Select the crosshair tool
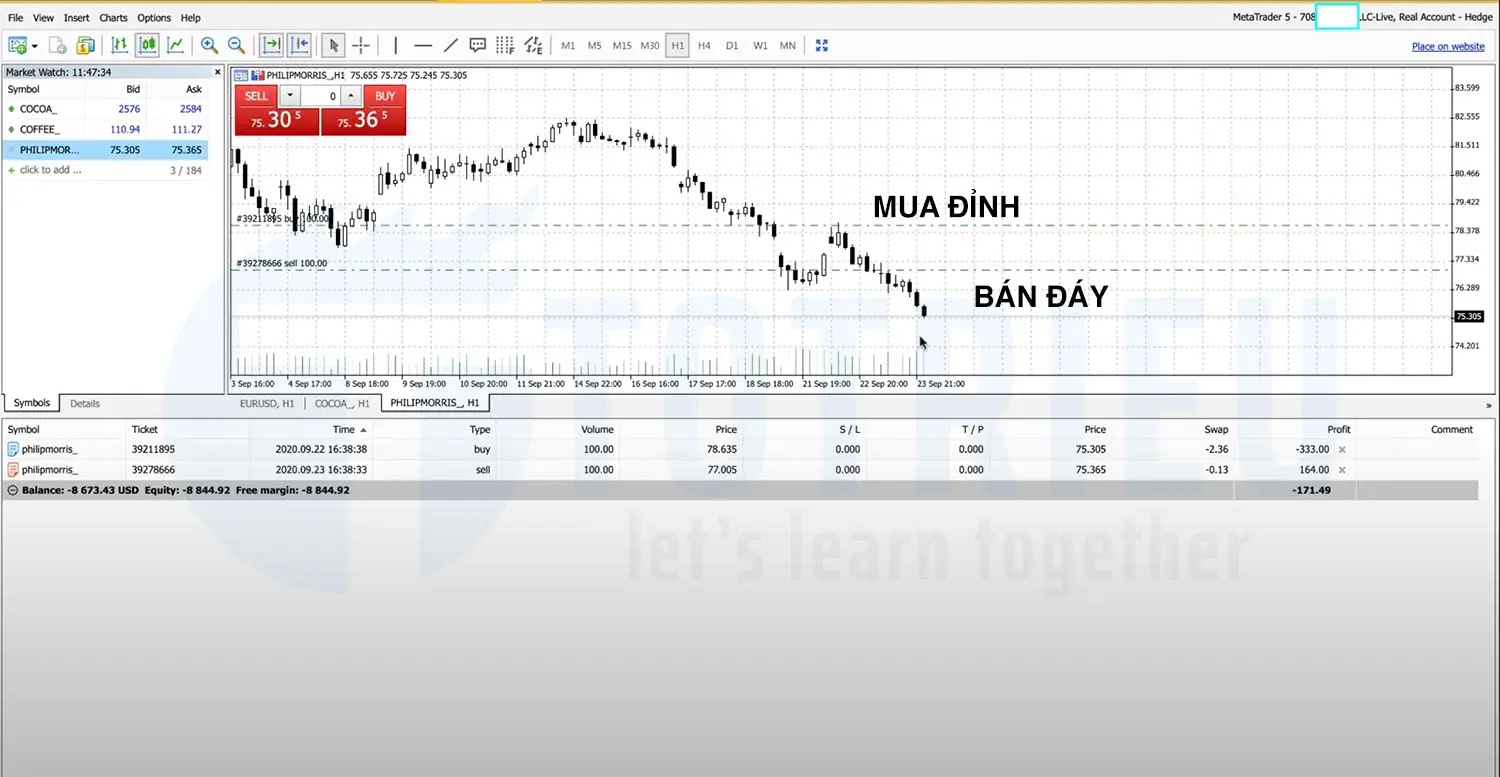The height and width of the screenshot is (777, 1500). point(361,45)
